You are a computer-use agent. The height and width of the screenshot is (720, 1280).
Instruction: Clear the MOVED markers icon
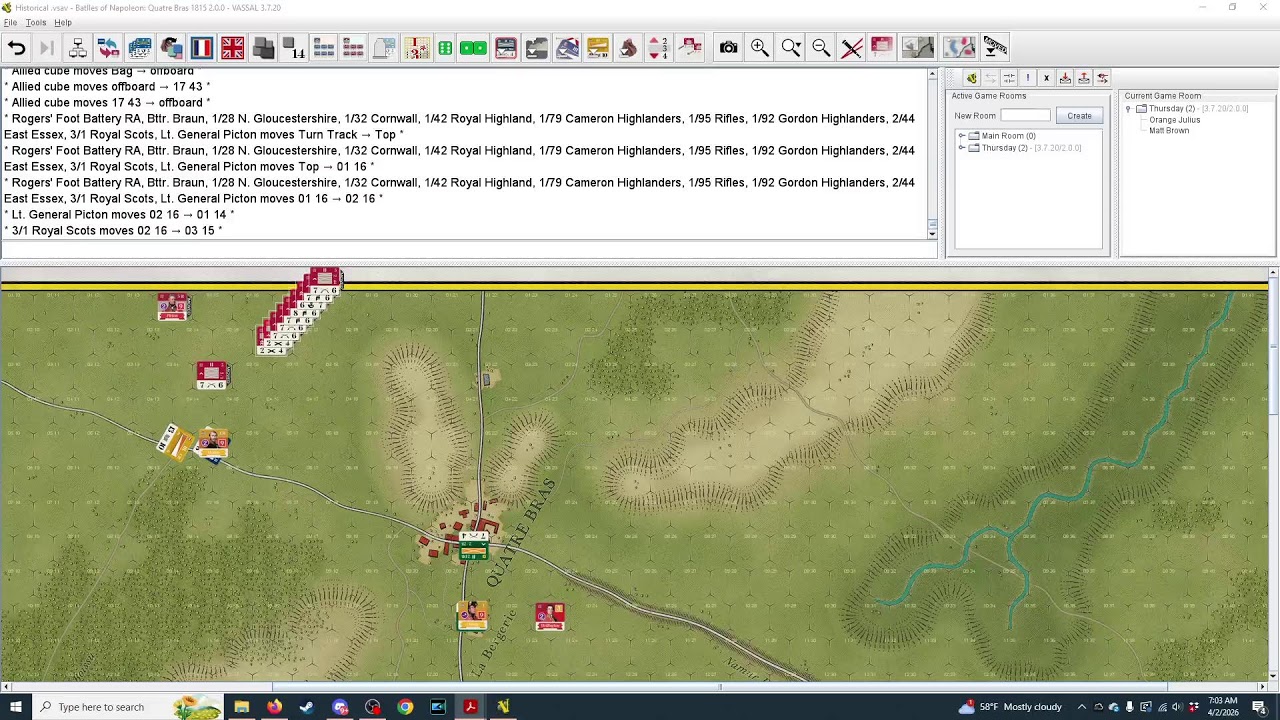(x=995, y=47)
